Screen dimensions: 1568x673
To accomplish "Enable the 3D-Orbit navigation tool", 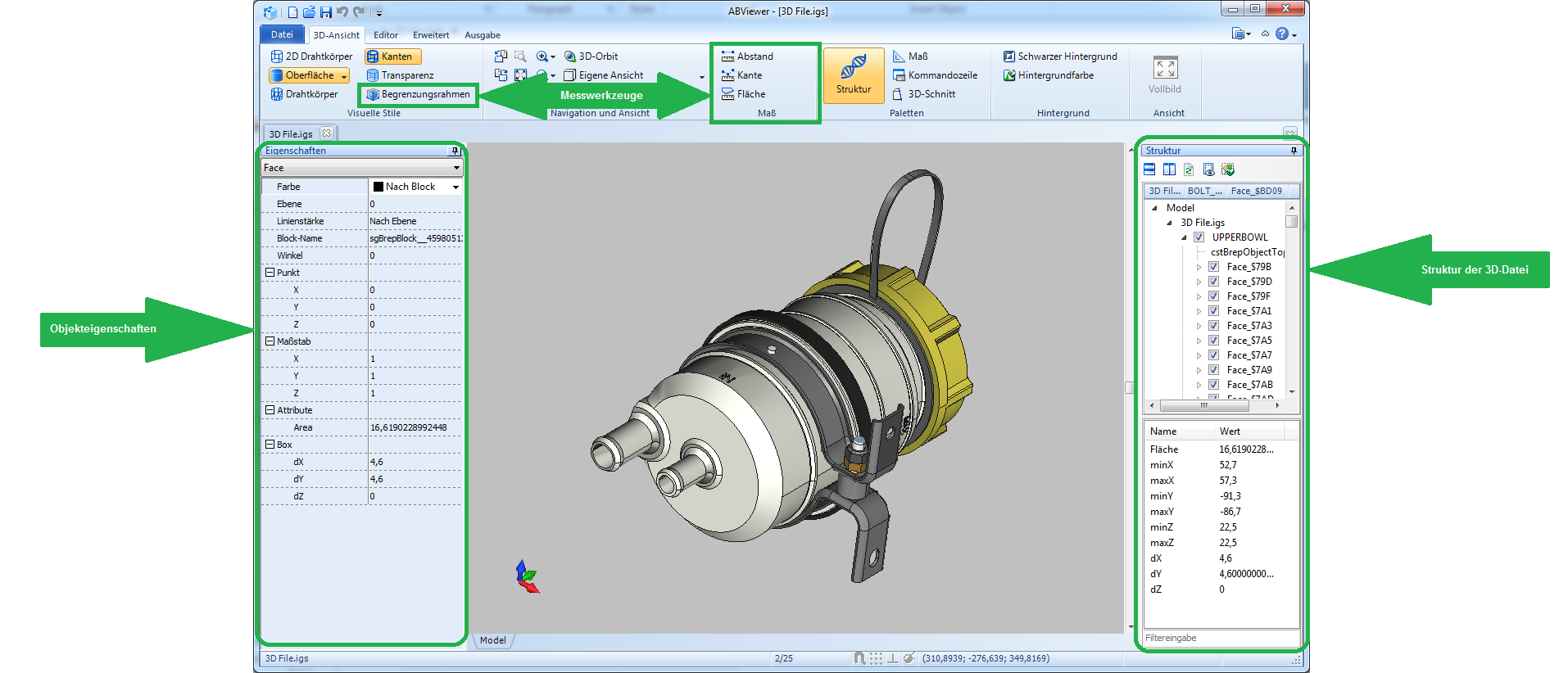I will click(x=591, y=56).
